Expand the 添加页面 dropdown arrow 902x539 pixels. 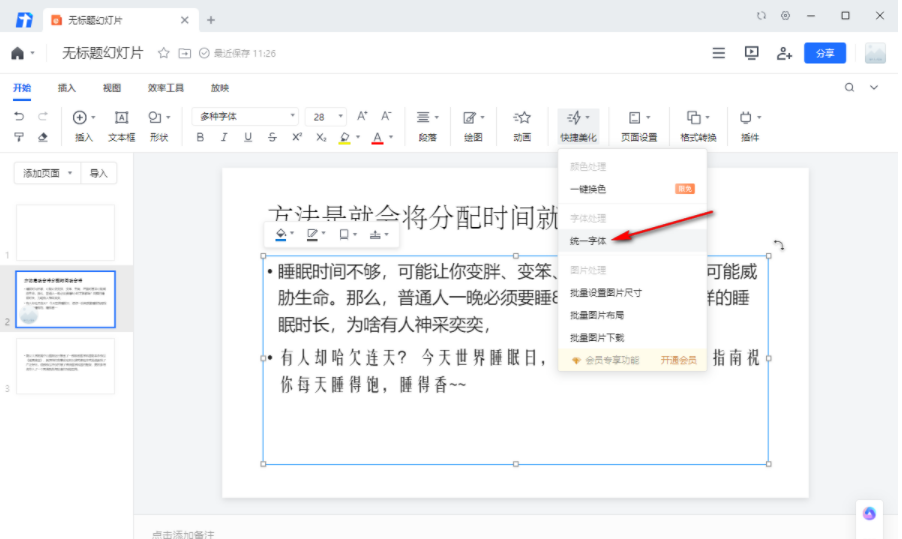click(x=70, y=173)
